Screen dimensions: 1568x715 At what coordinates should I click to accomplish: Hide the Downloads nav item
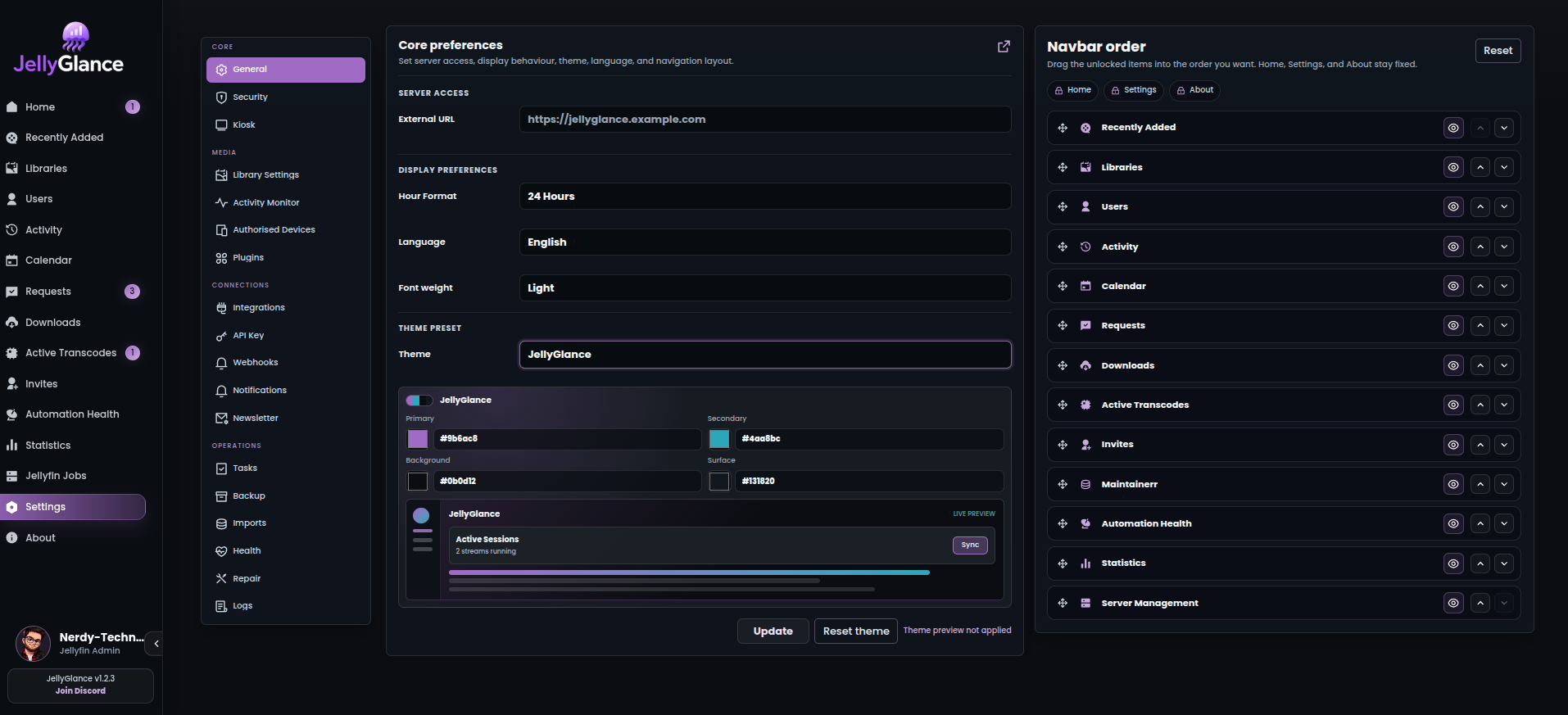click(x=1453, y=365)
